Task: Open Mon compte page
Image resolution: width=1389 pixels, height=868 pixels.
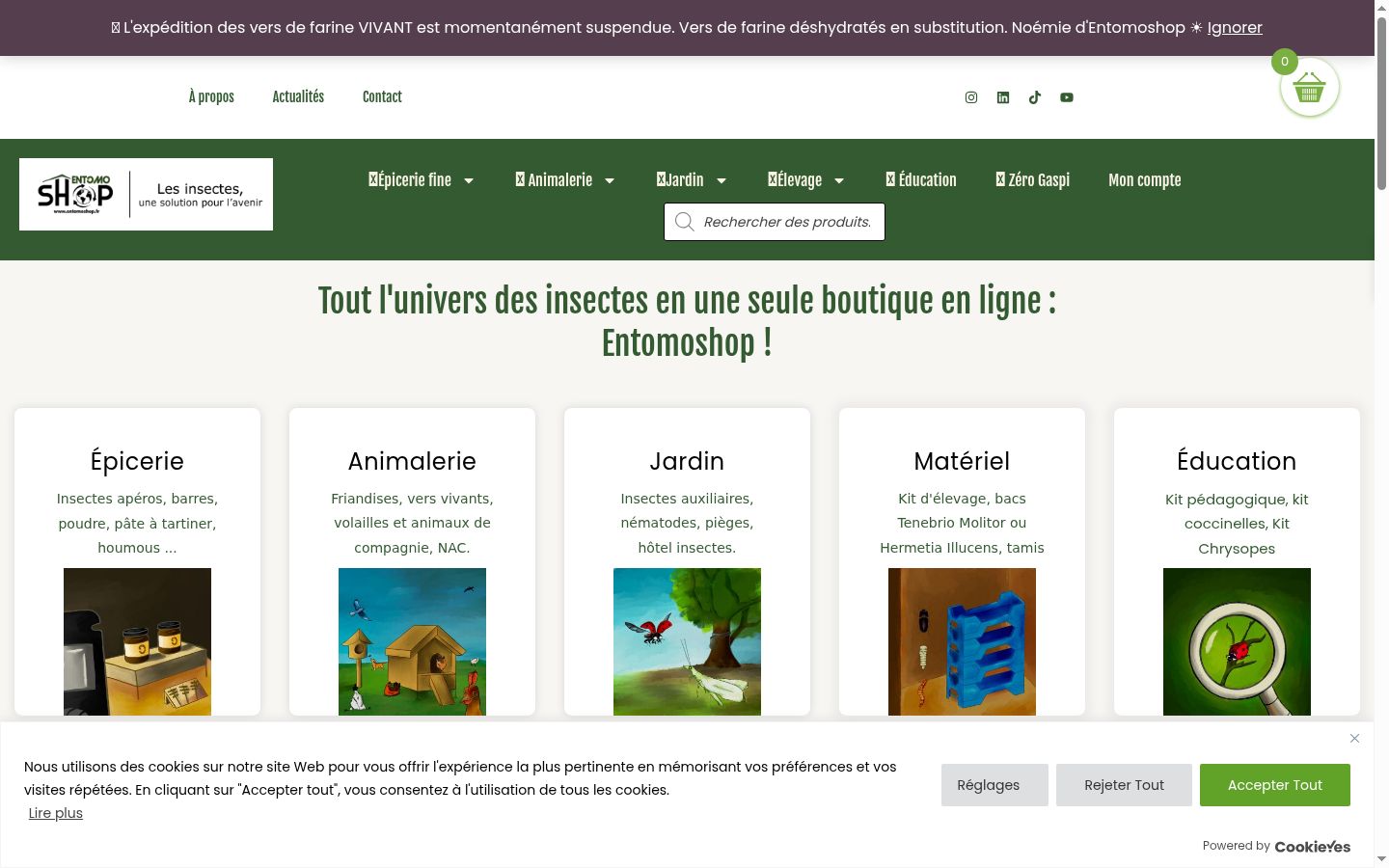Action: click(x=1145, y=180)
